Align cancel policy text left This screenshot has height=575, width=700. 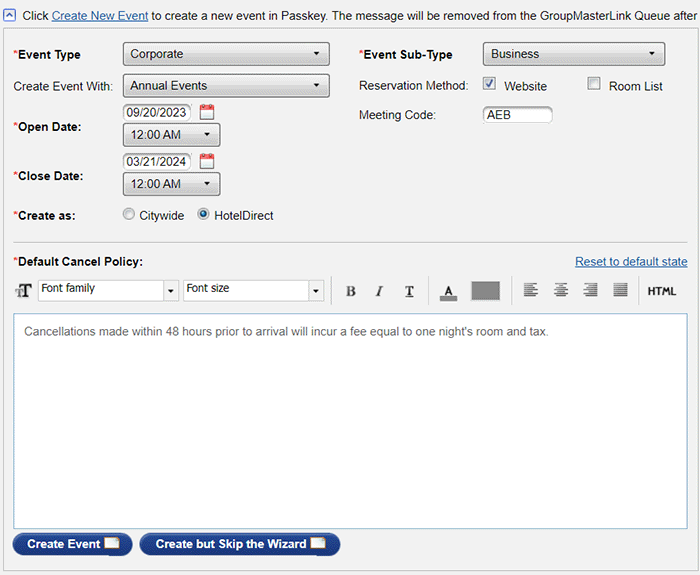pos(531,291)
